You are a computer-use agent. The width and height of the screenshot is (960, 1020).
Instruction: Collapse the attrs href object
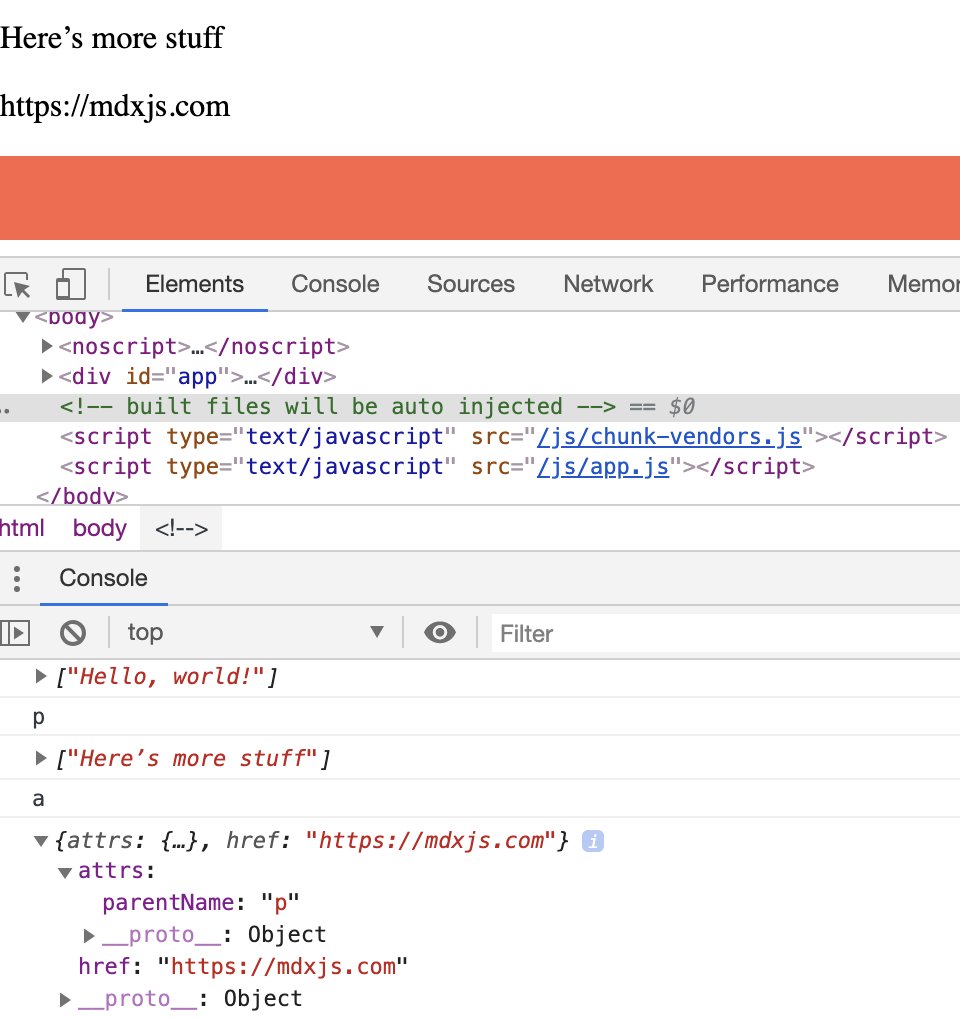tap(40, 841)
